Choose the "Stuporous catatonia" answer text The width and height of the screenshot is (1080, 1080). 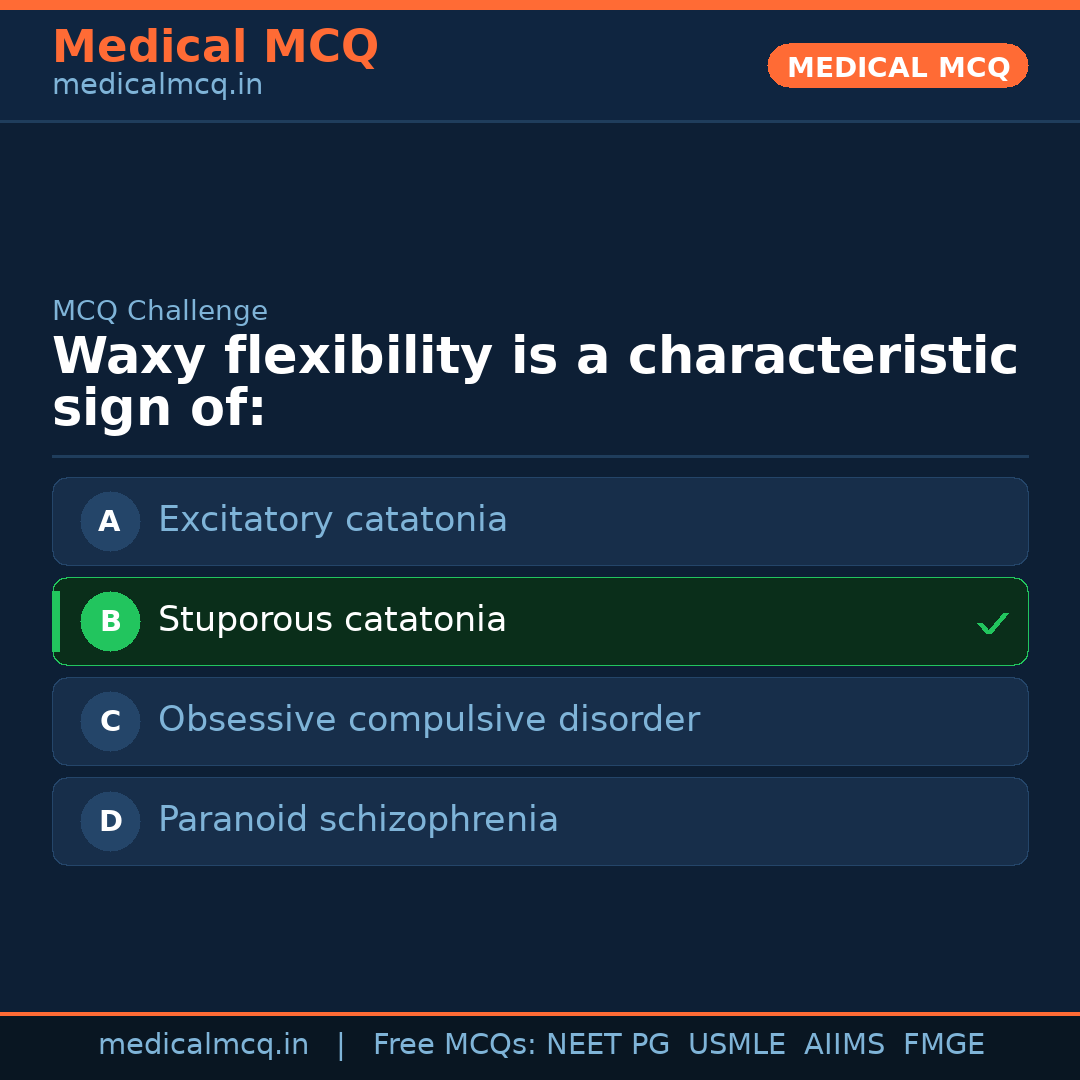(332, 620)
